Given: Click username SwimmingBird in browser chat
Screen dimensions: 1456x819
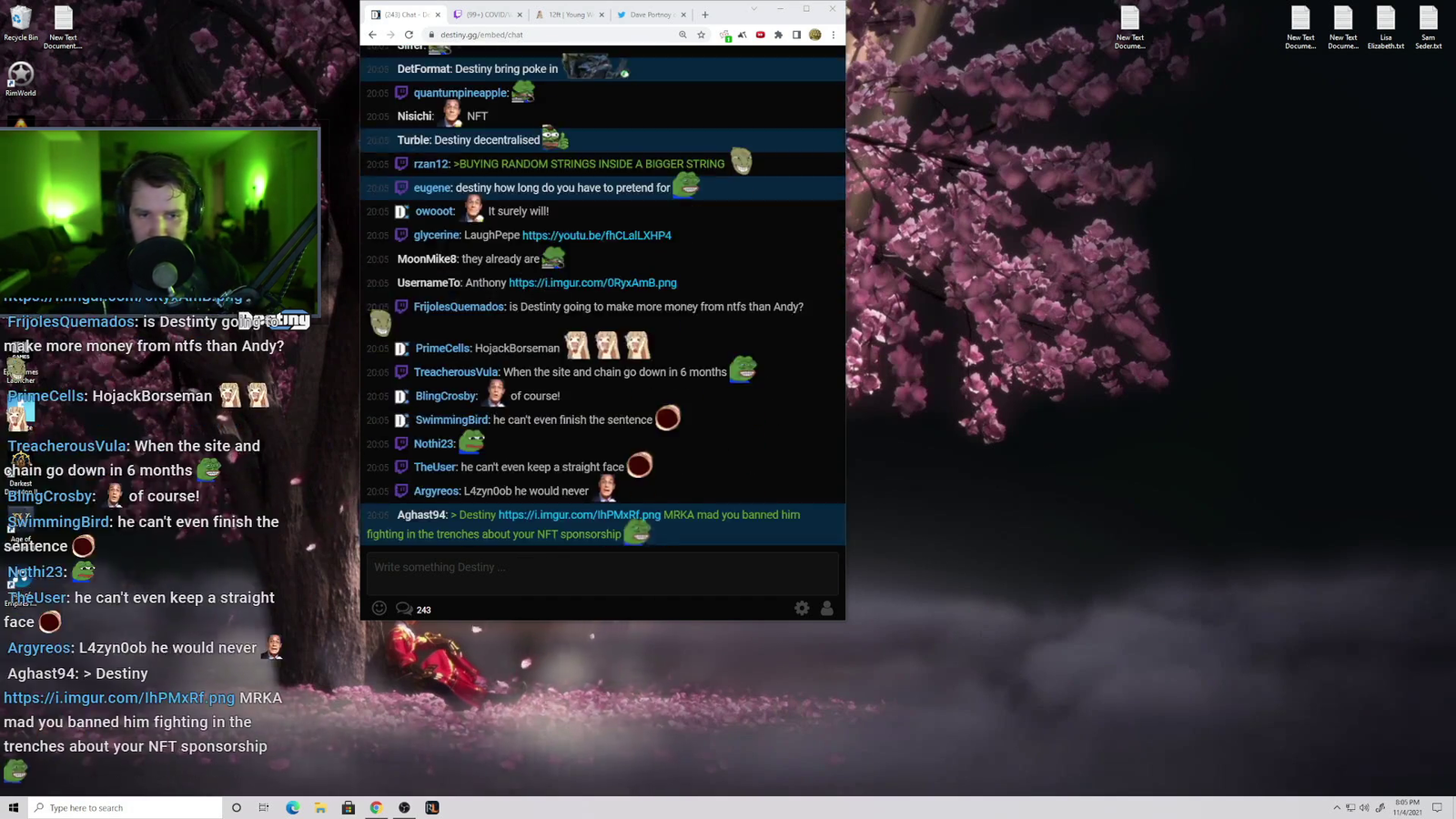Looking at the screenshot, I should click(x=452, y=420).
